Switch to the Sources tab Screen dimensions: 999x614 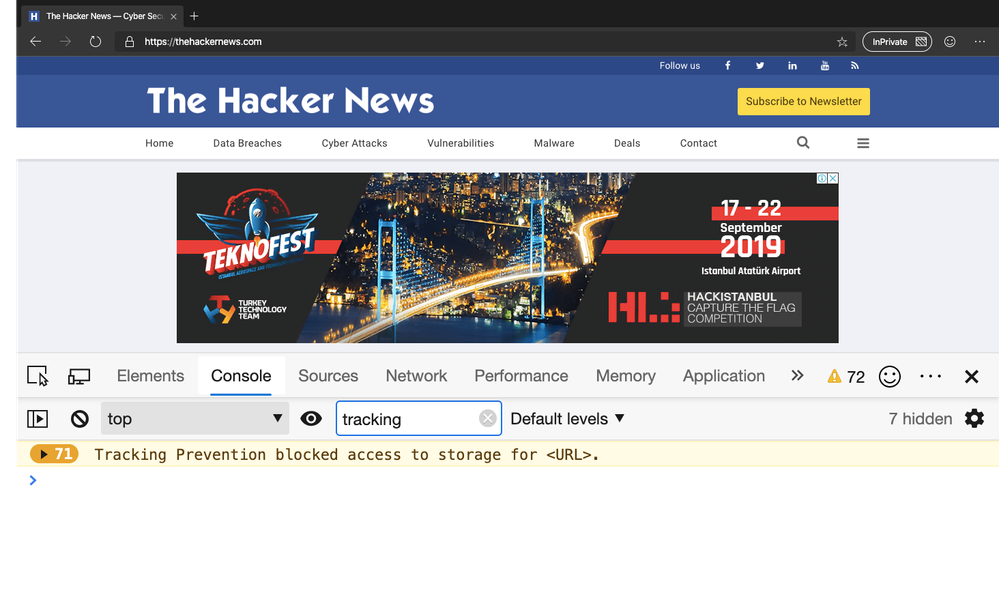(x=328, y=376)
